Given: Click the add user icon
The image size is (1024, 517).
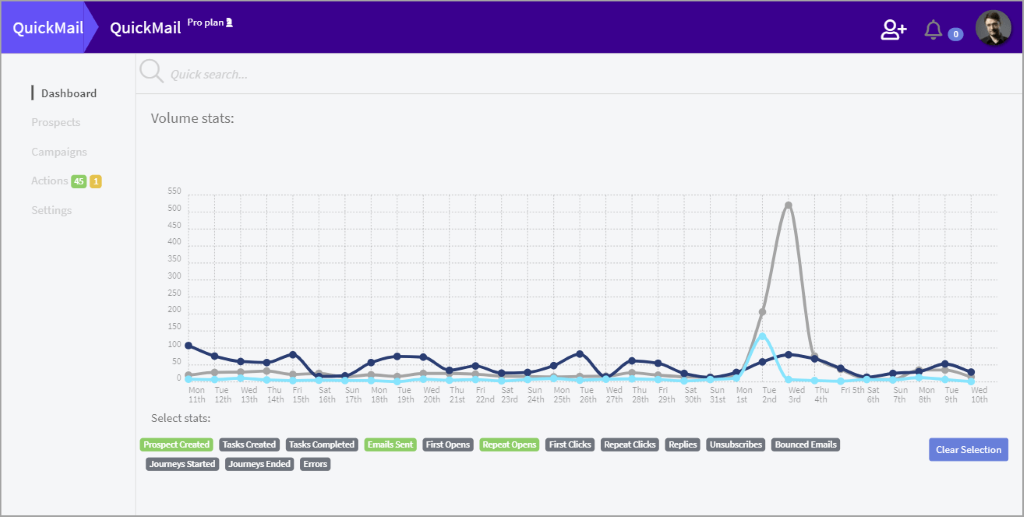Looking at the screenshot, I should coord(893,30).
